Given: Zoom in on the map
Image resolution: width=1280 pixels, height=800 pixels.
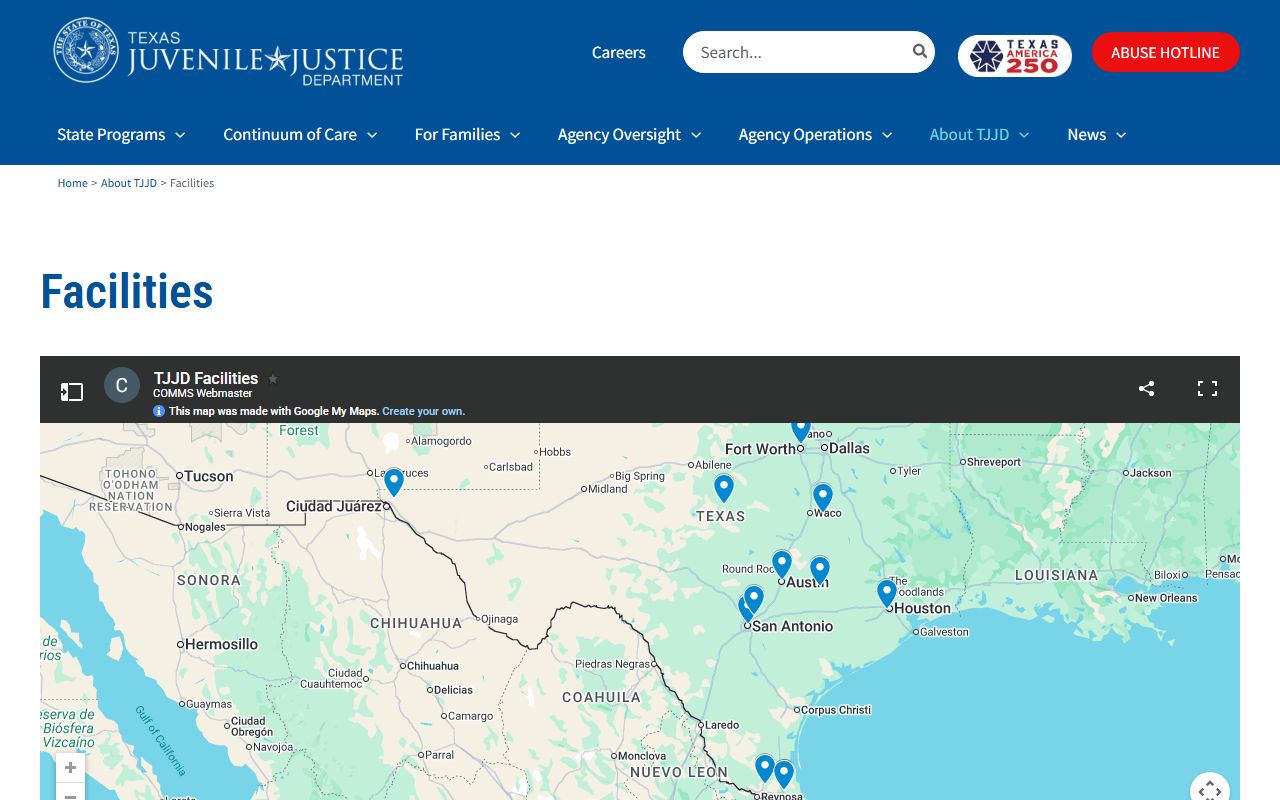Looking at the screenshot, I should tap(70, 768).
